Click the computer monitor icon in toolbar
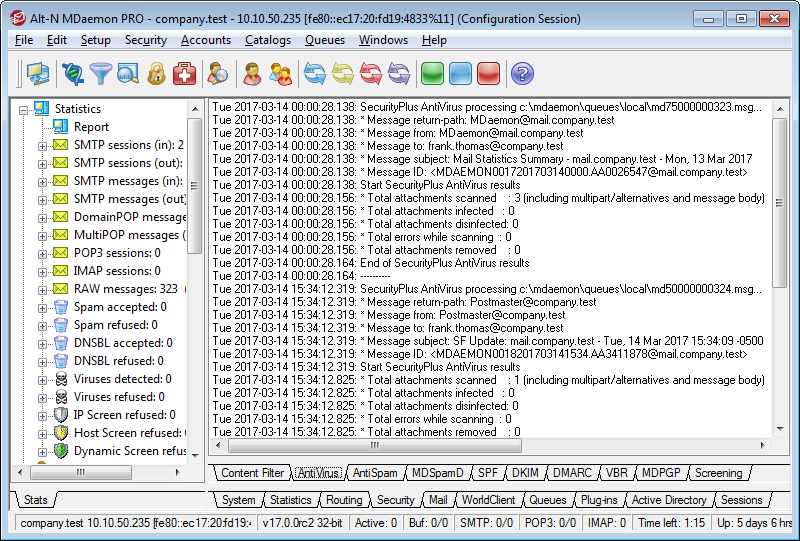The width and height of the screenshot is (800, 541). pos(38,73)
